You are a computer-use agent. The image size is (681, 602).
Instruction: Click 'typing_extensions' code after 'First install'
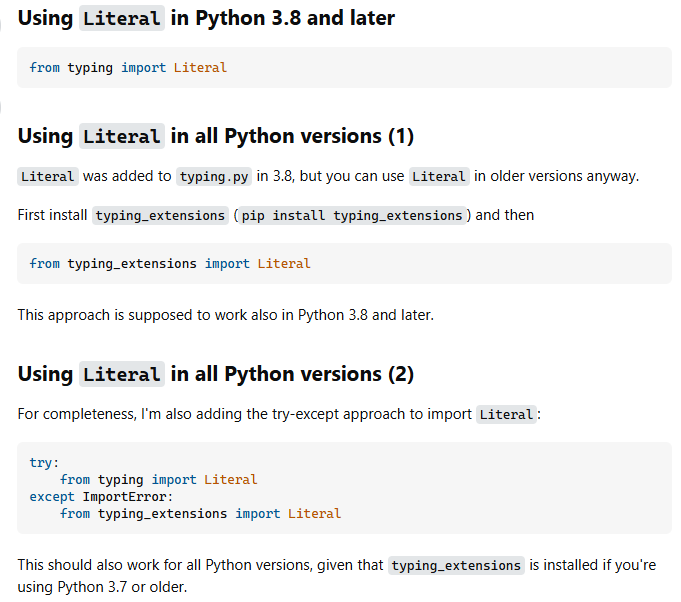[x=160, y=216]
